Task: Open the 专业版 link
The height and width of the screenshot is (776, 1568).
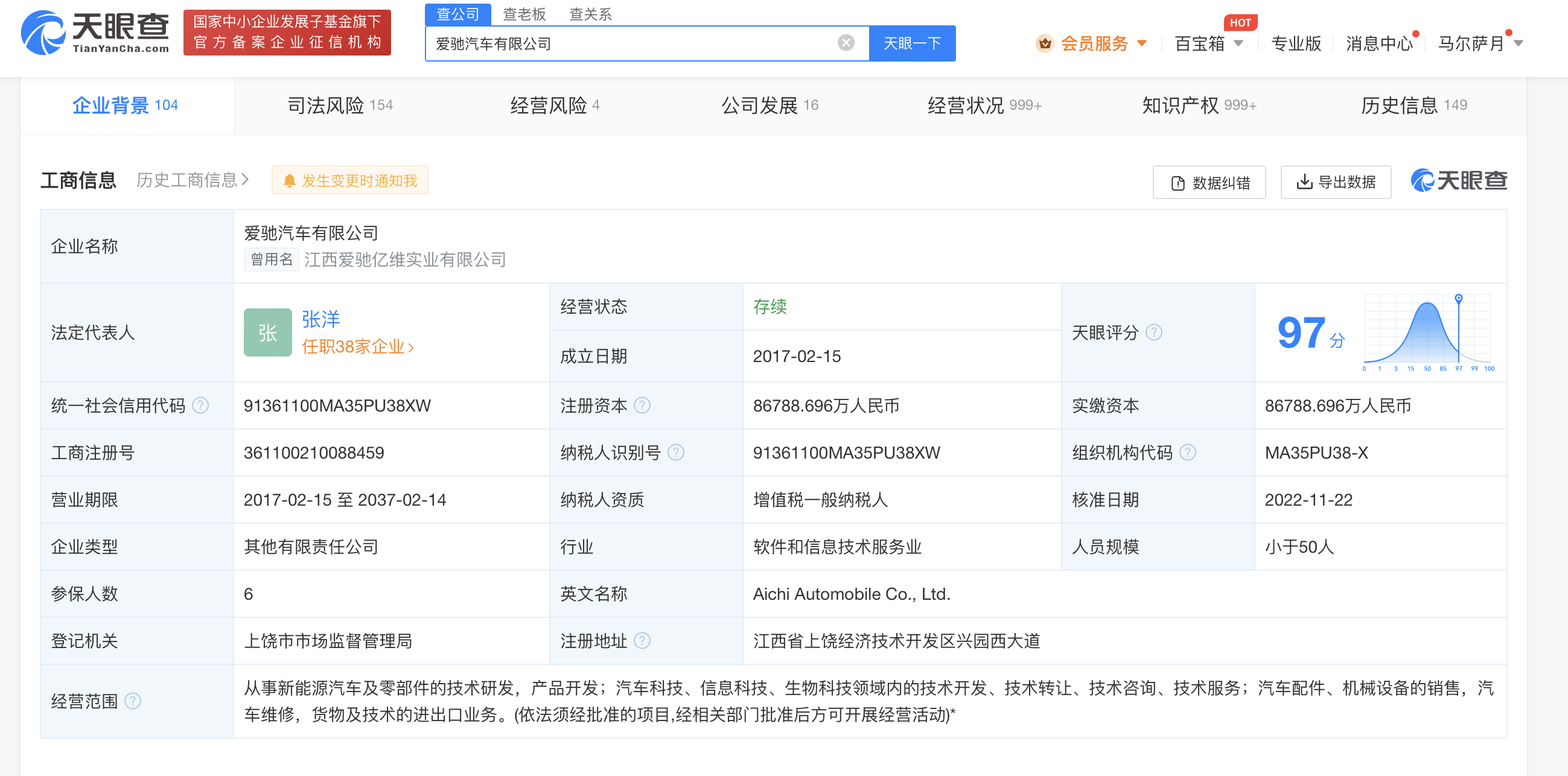Action: (x=1296, y=43)
